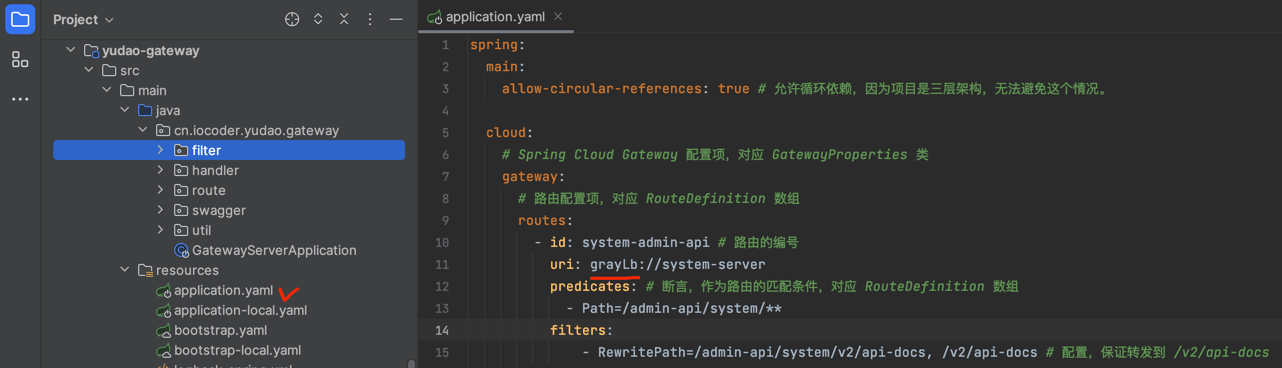The height and width of the screenshot is (368, 1282).
Task: Expand the filter package
Action: pyautogui.click(x=160, y=150)
